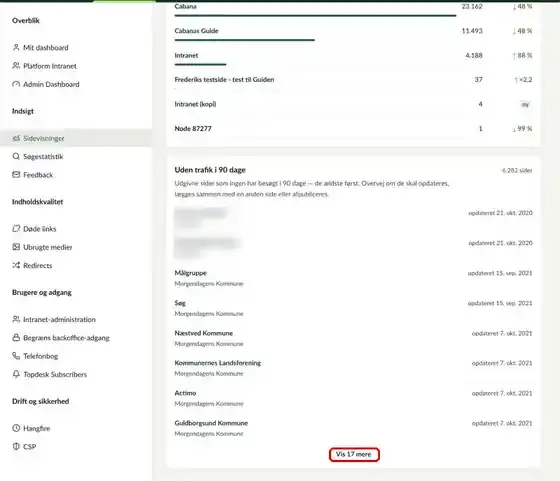The image size is (560, 481).
Task: Open Telefonbog menu item
Action: tap(40, 356)
